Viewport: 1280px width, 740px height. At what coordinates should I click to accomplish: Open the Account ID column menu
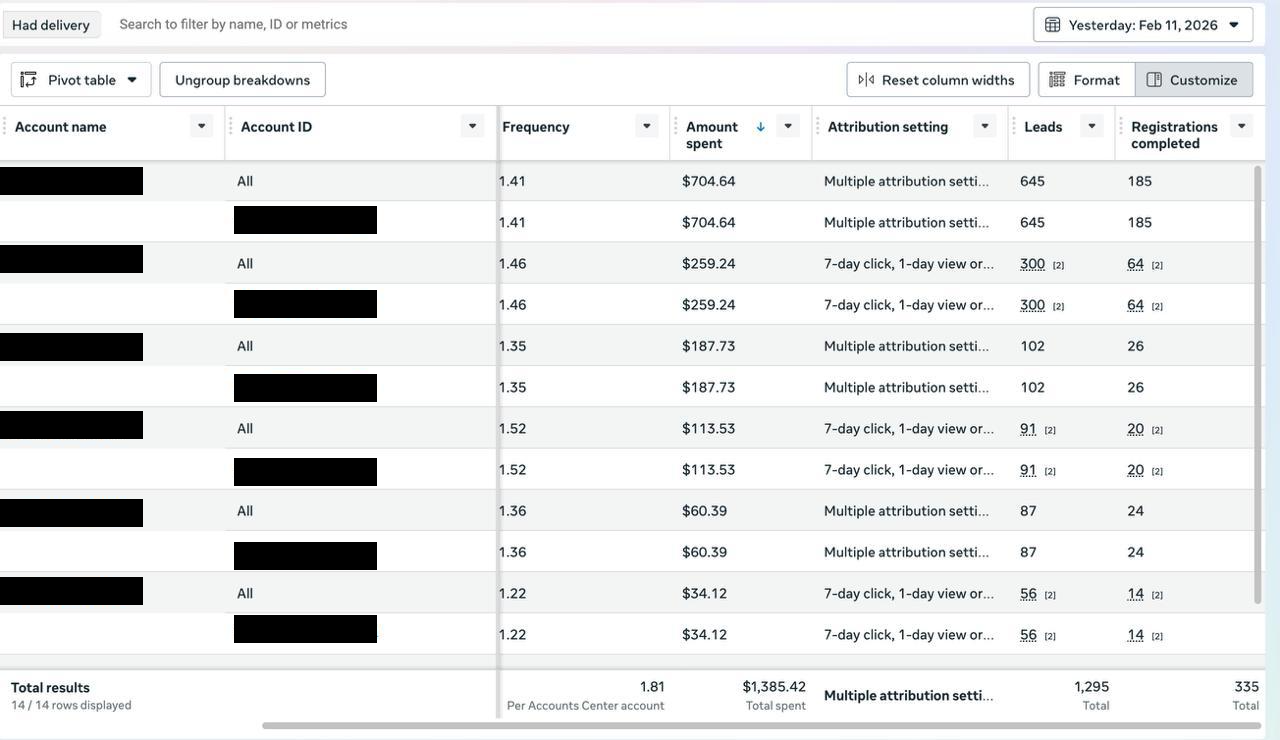(472, 126)
